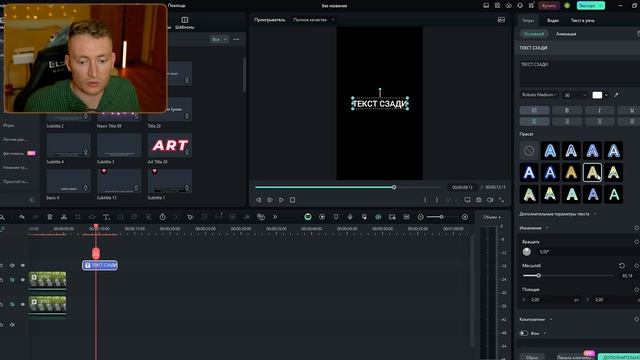Open the font family Roboto Medium dropdown
The width and height of the screenshot is (640, 360).
pyautogui.click(x=539, y=95)
